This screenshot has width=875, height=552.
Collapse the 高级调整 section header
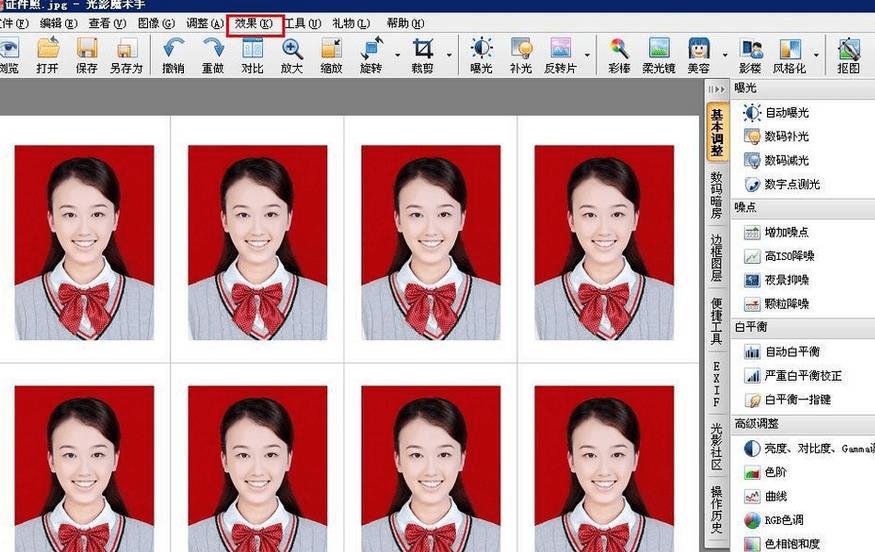(x=803, y=424)
